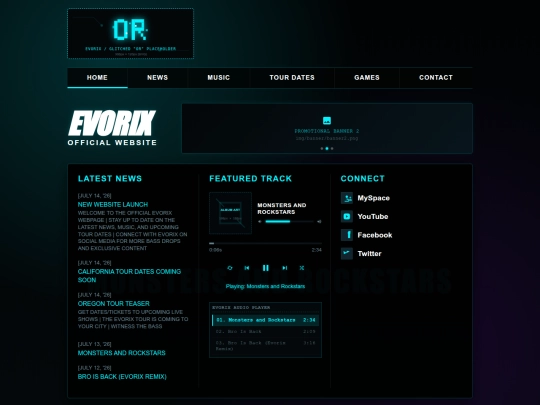Click the album art thumbnail
The image size is (540, 405).
tap(230, 213)
